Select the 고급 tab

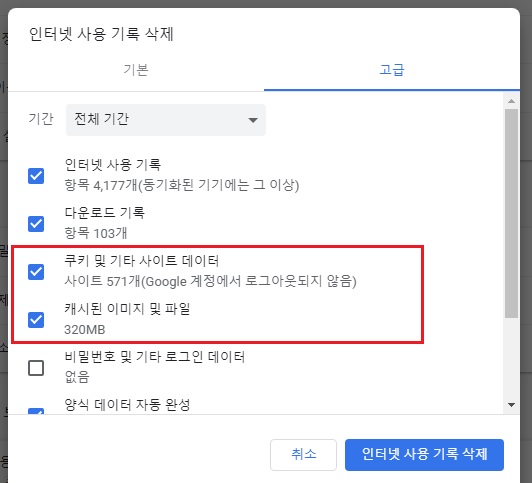point(392,70)
